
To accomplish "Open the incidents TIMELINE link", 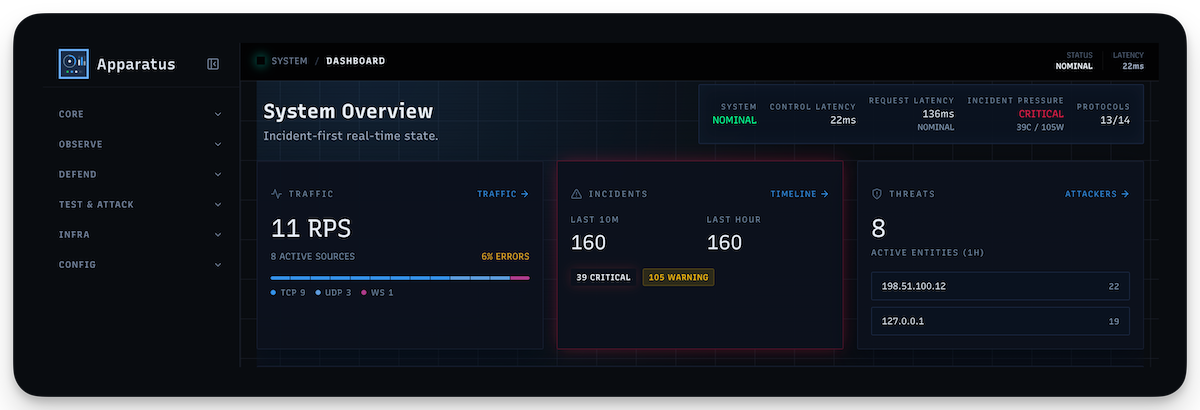I will tap(799, 194).
